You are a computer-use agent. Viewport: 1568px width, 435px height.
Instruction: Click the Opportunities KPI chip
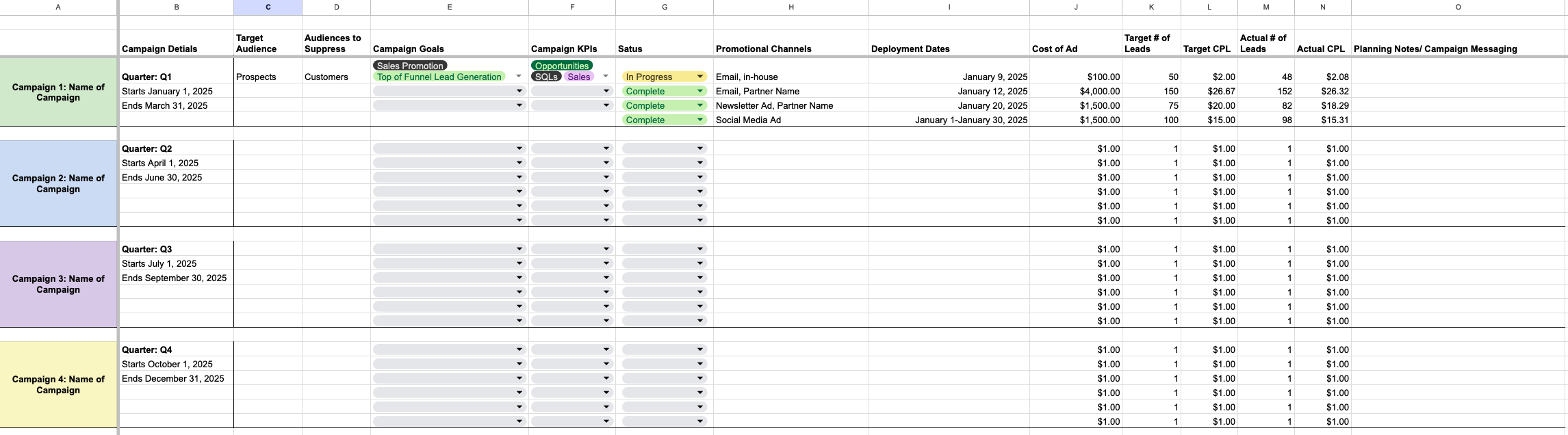[562, 66]
